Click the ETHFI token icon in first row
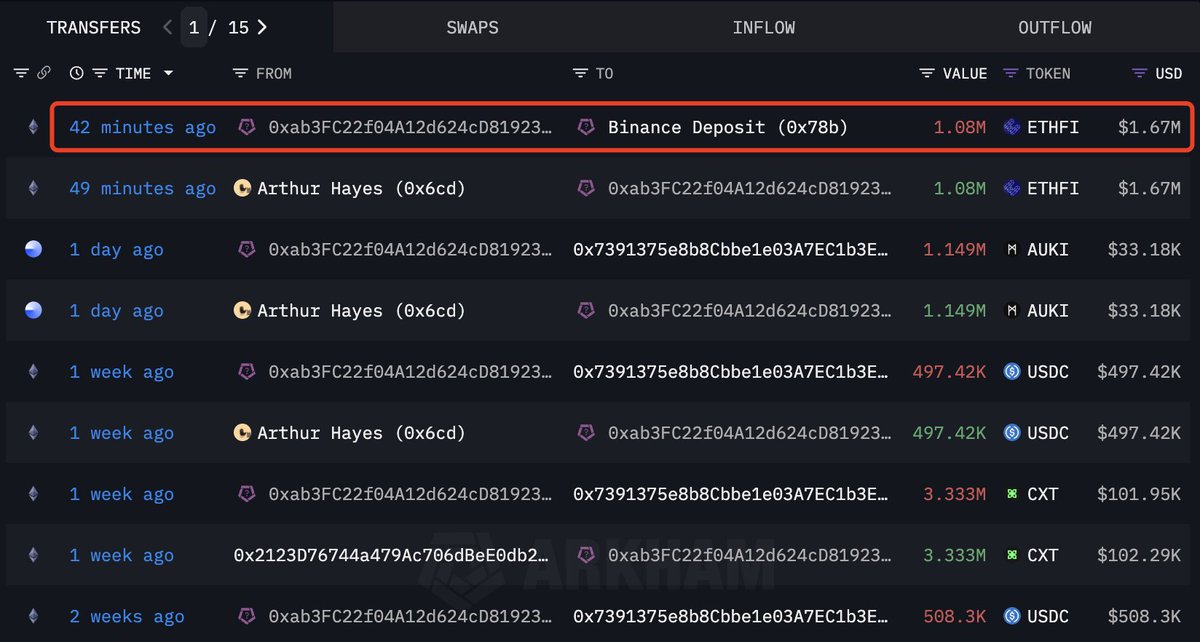This screenshot has height=642, width=1200. (1011, 127)
